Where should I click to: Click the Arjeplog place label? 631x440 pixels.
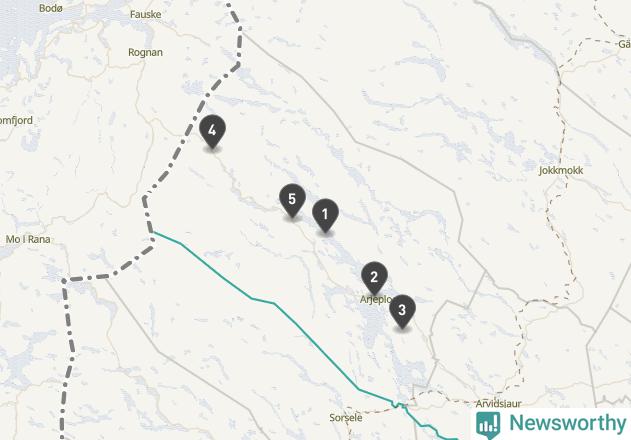coord(376,300)
